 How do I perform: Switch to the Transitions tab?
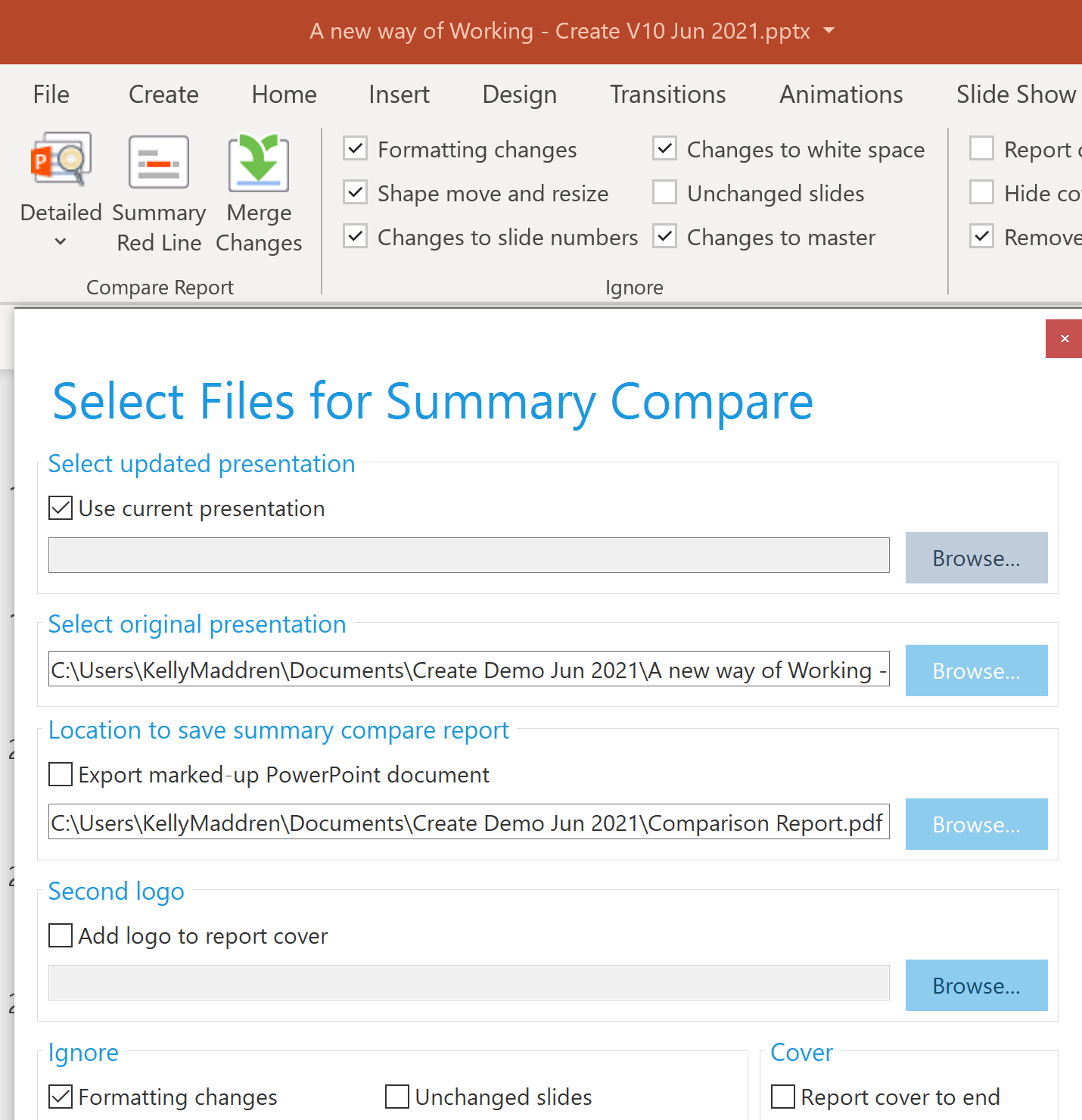tap(667, 95)
